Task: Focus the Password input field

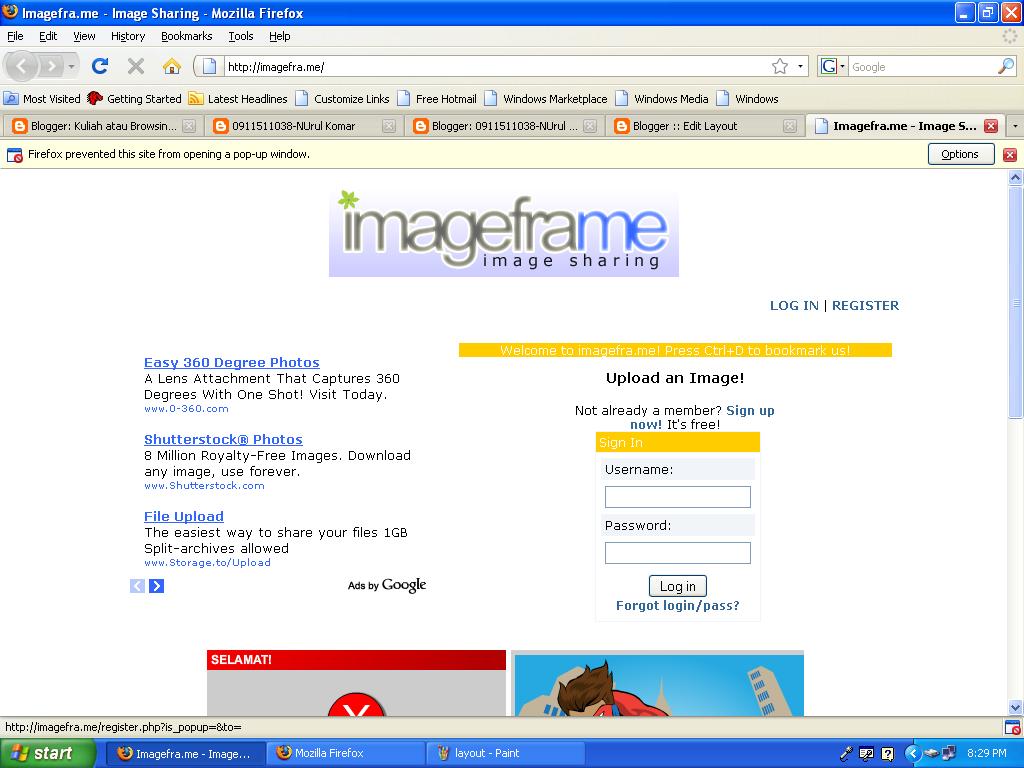Action: click(678, 553)
